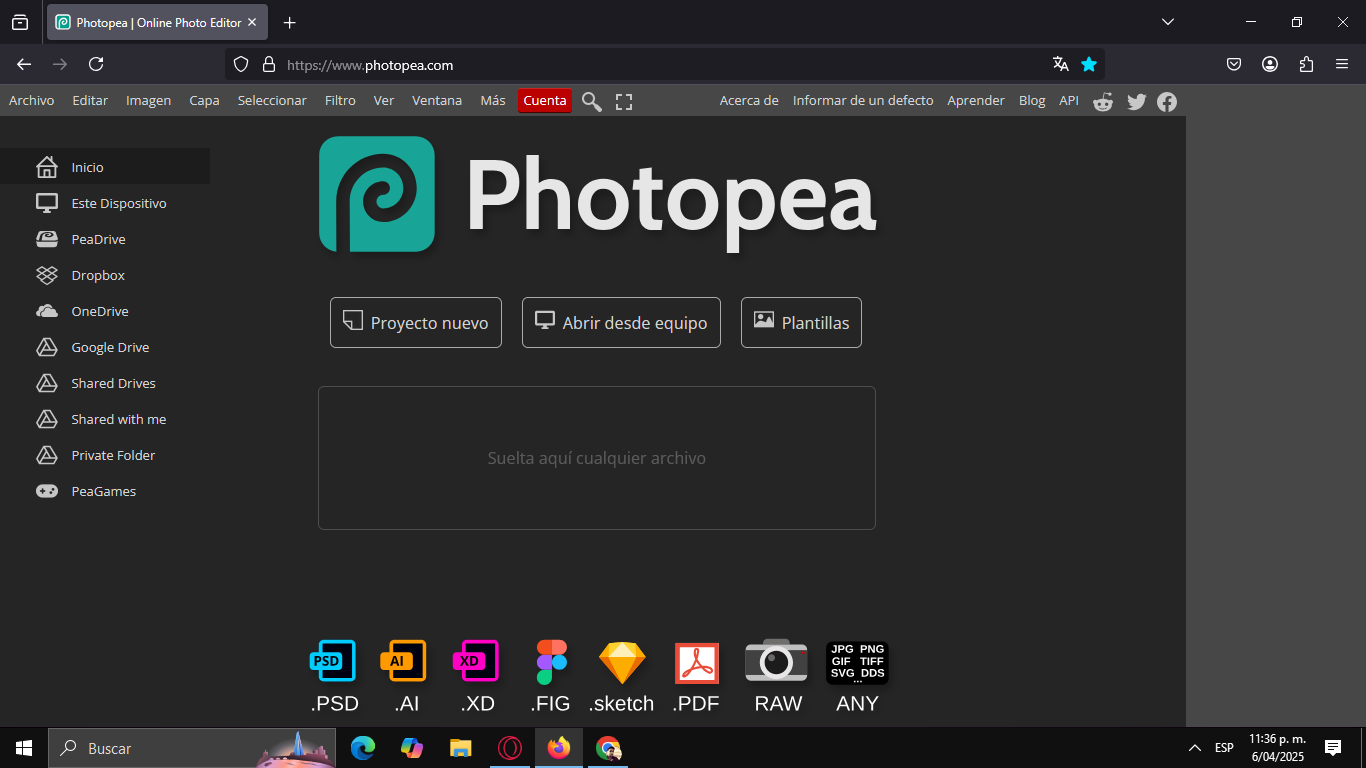Reload the page with refresh button

96,64
